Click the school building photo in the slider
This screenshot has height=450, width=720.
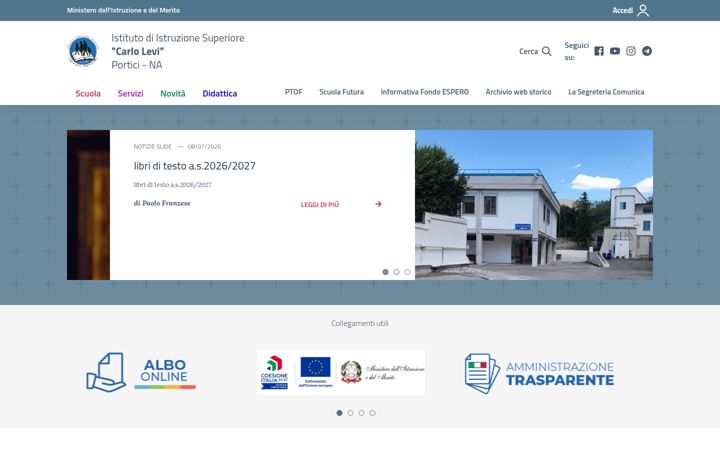(534, 205)
